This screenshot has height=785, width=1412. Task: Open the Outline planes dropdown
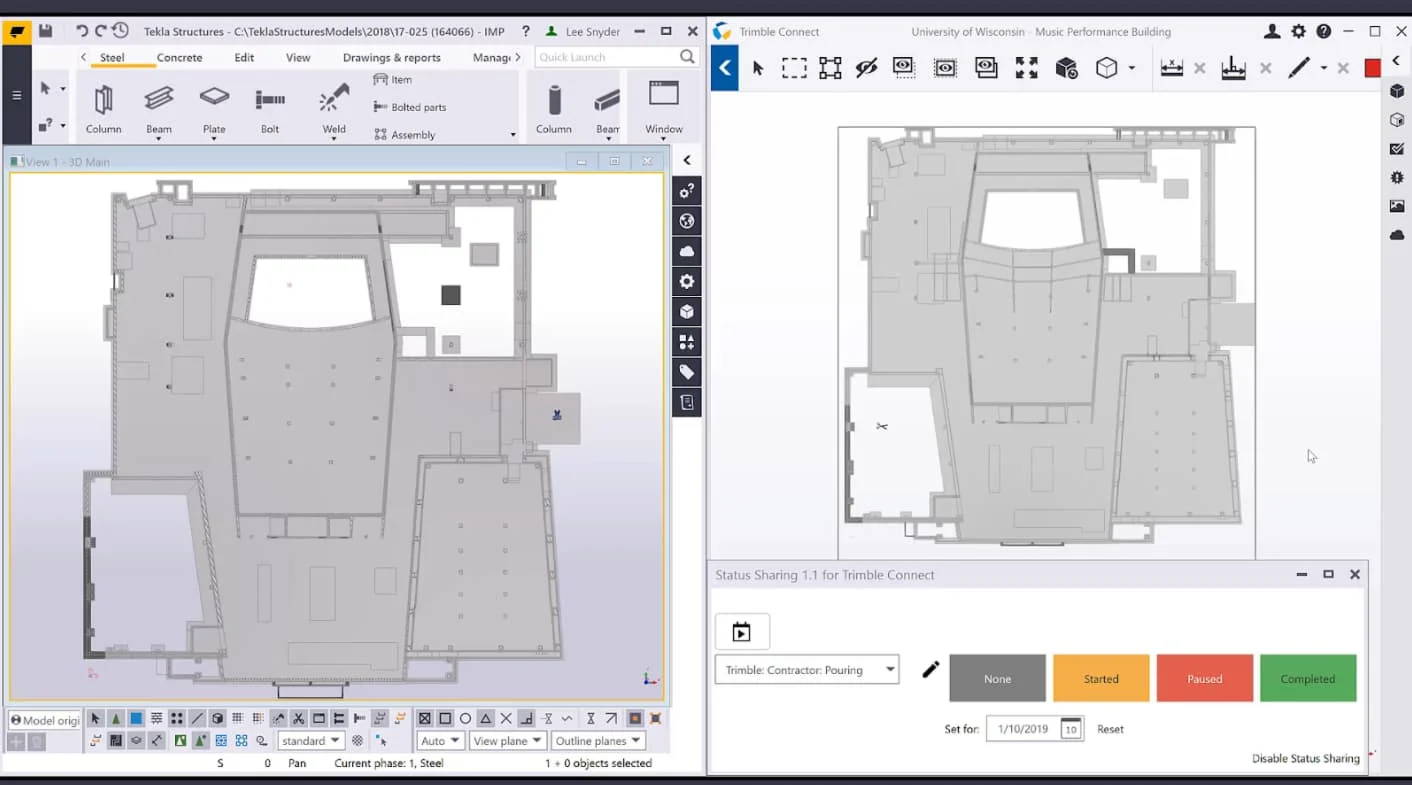click(598, 741)
